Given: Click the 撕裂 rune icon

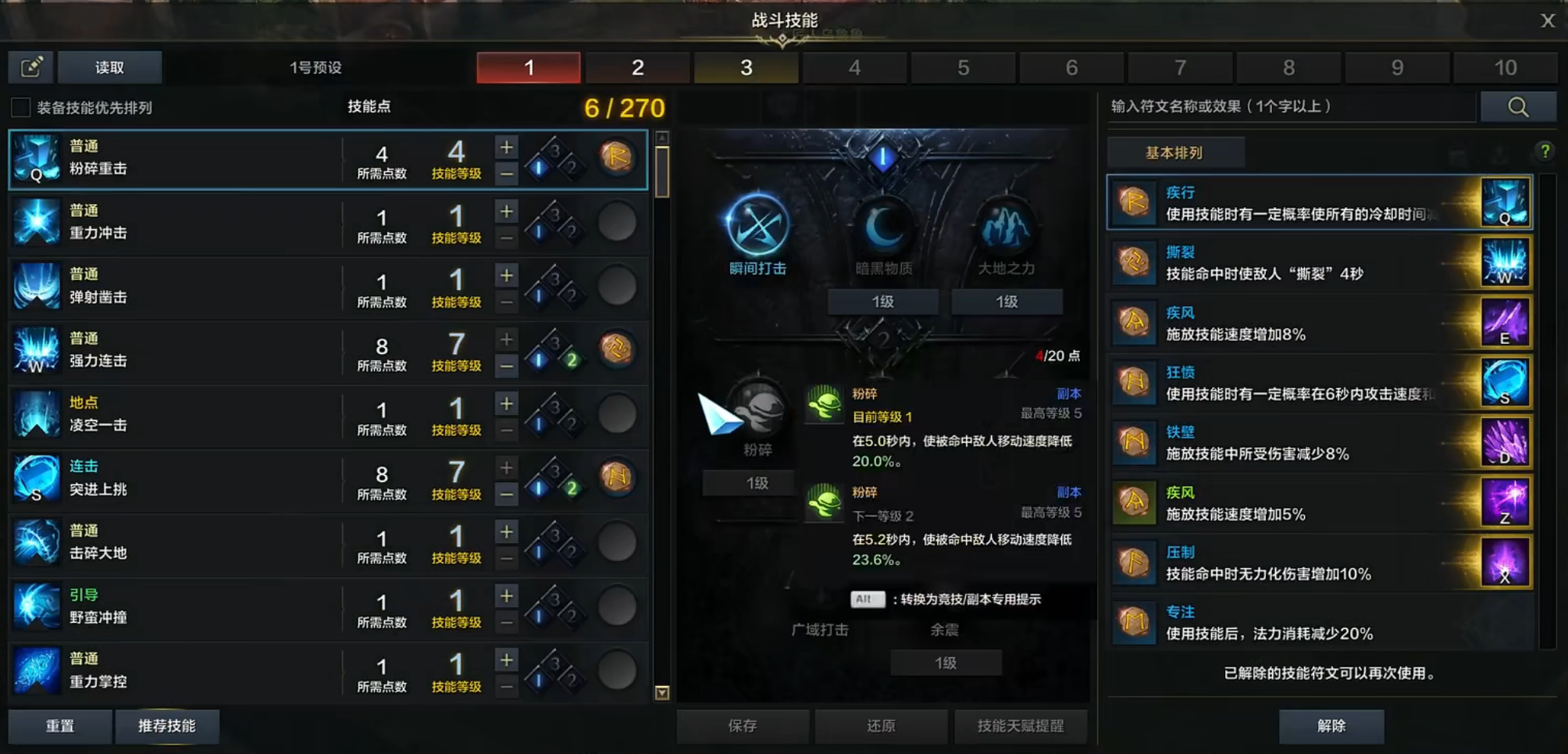Looking at the screenshot, I should pyautogui.click(x=1134, y=263).
